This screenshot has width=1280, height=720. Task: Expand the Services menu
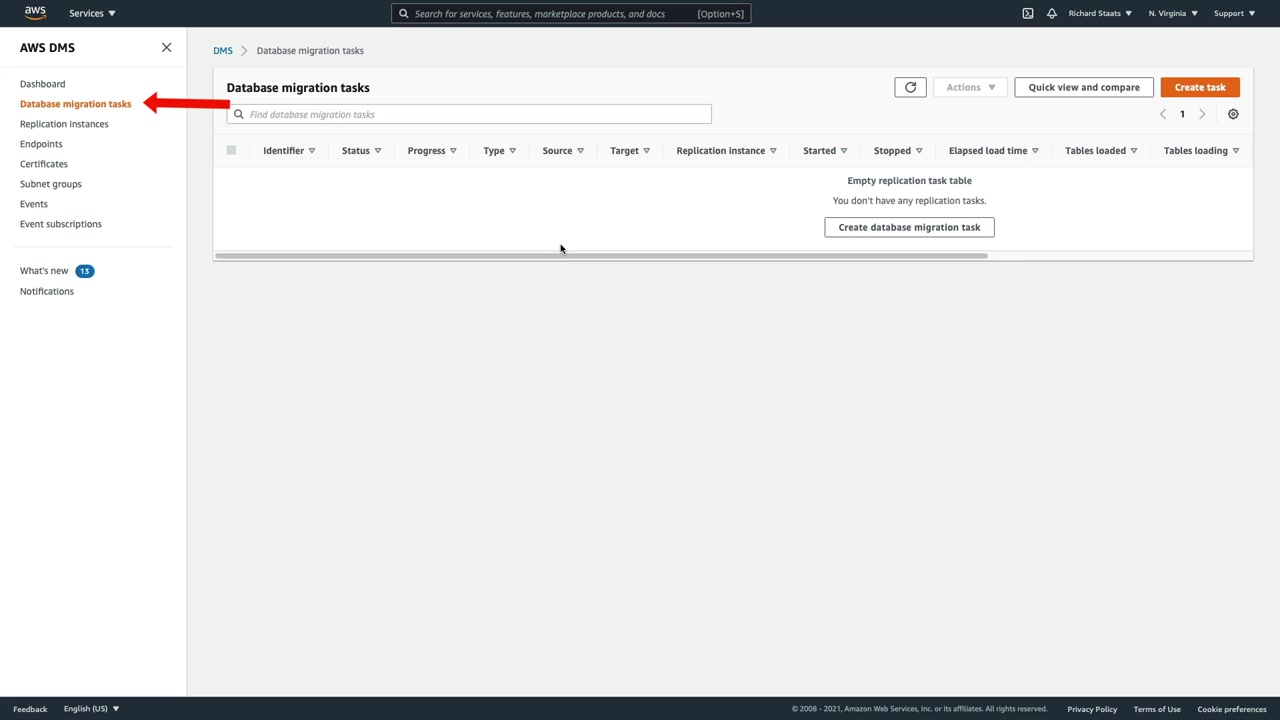[x=92, y=13]
